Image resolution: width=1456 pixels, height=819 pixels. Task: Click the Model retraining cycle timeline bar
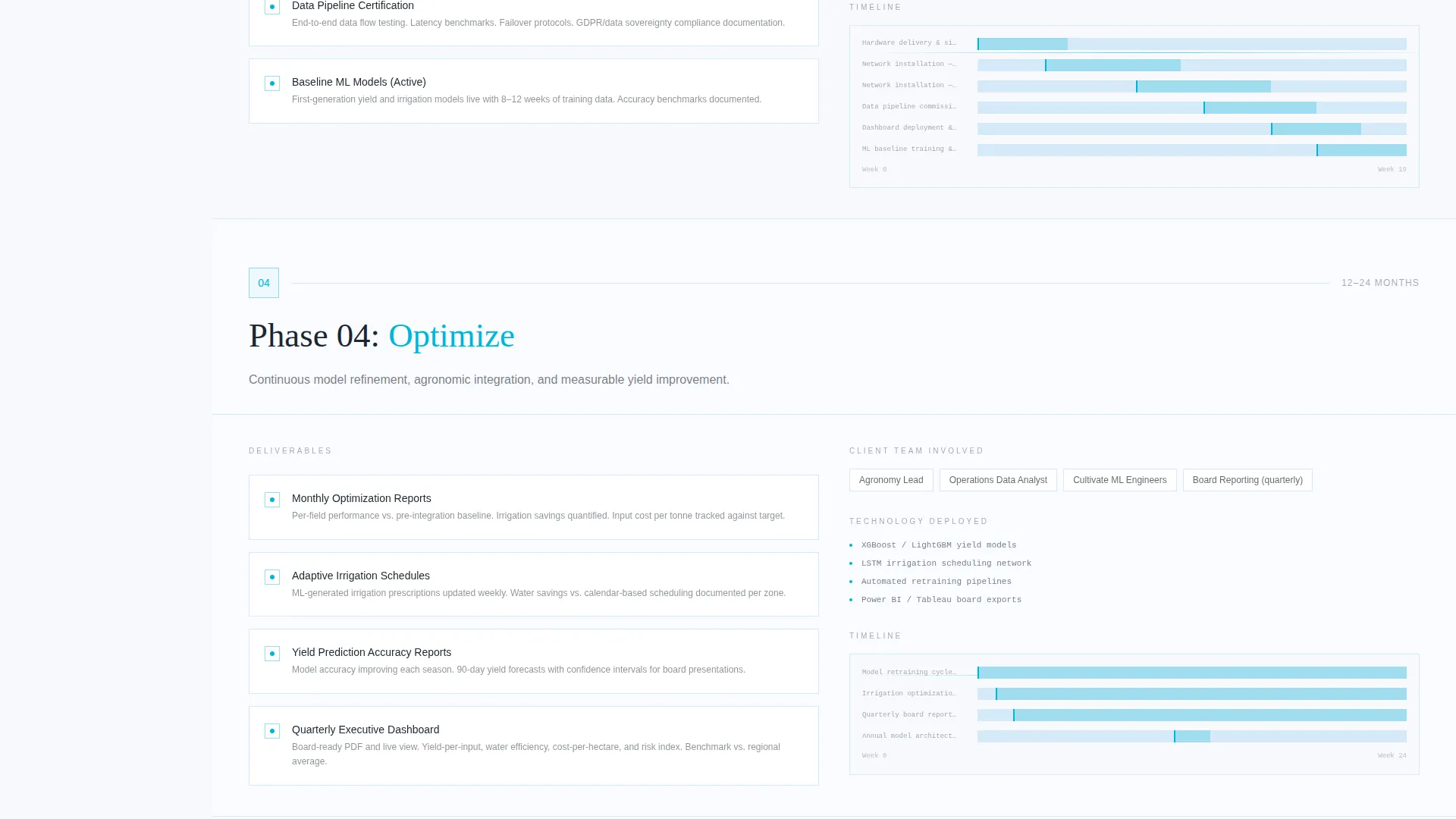[x=1192, y=673]
